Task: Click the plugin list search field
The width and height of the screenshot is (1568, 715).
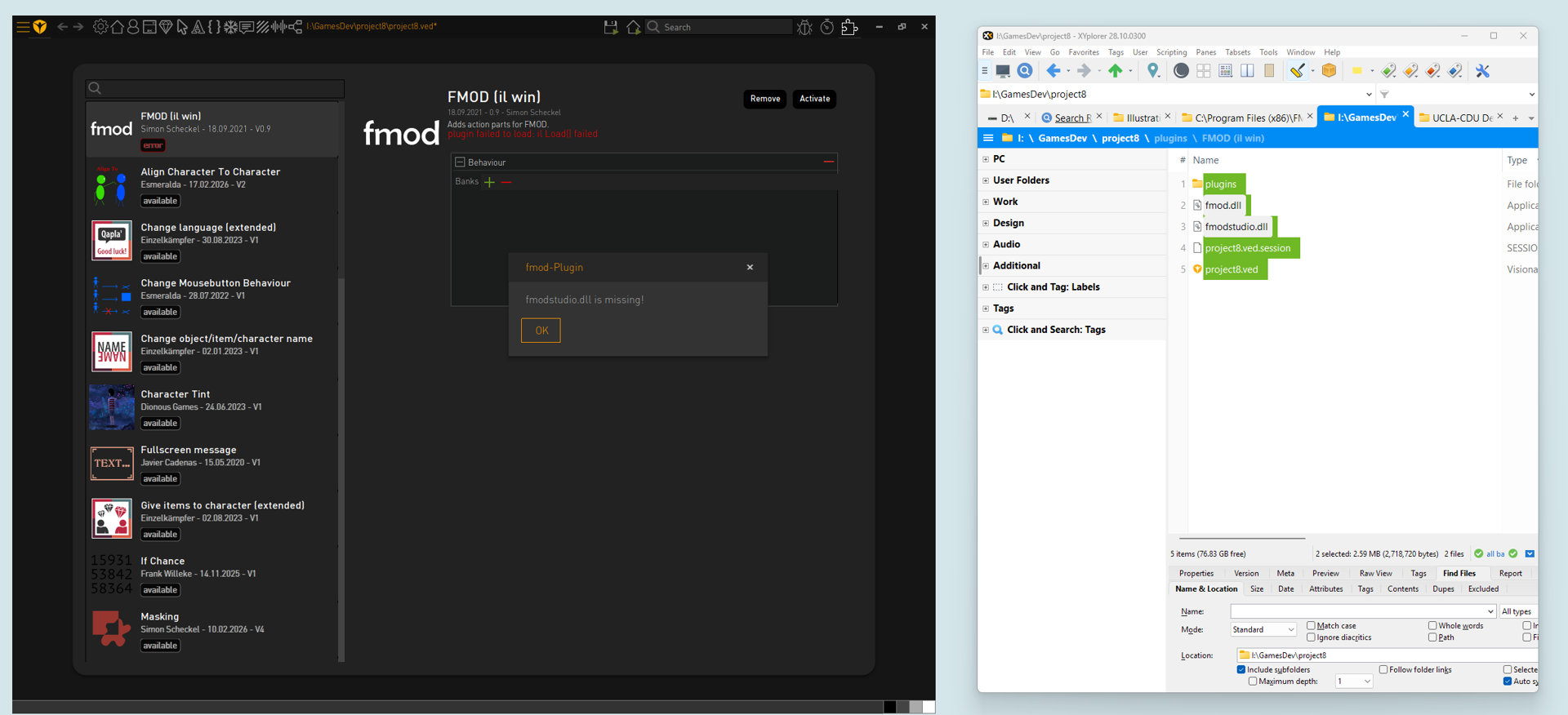Action: pos(215,88)
